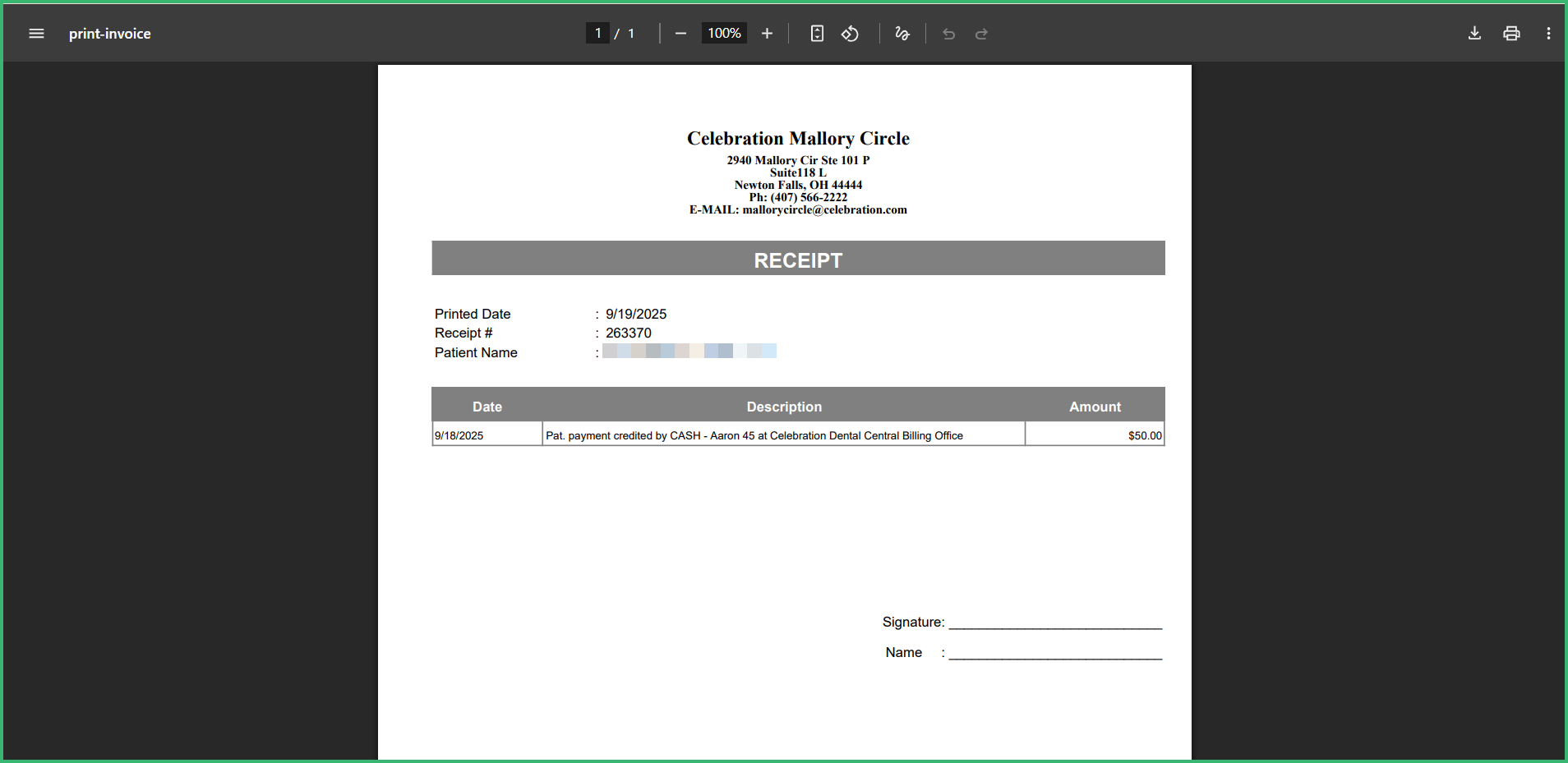Select the printed date 9/19/2025
The width and height of the screenshot is (1568, 763).
[x=636, y=314]
